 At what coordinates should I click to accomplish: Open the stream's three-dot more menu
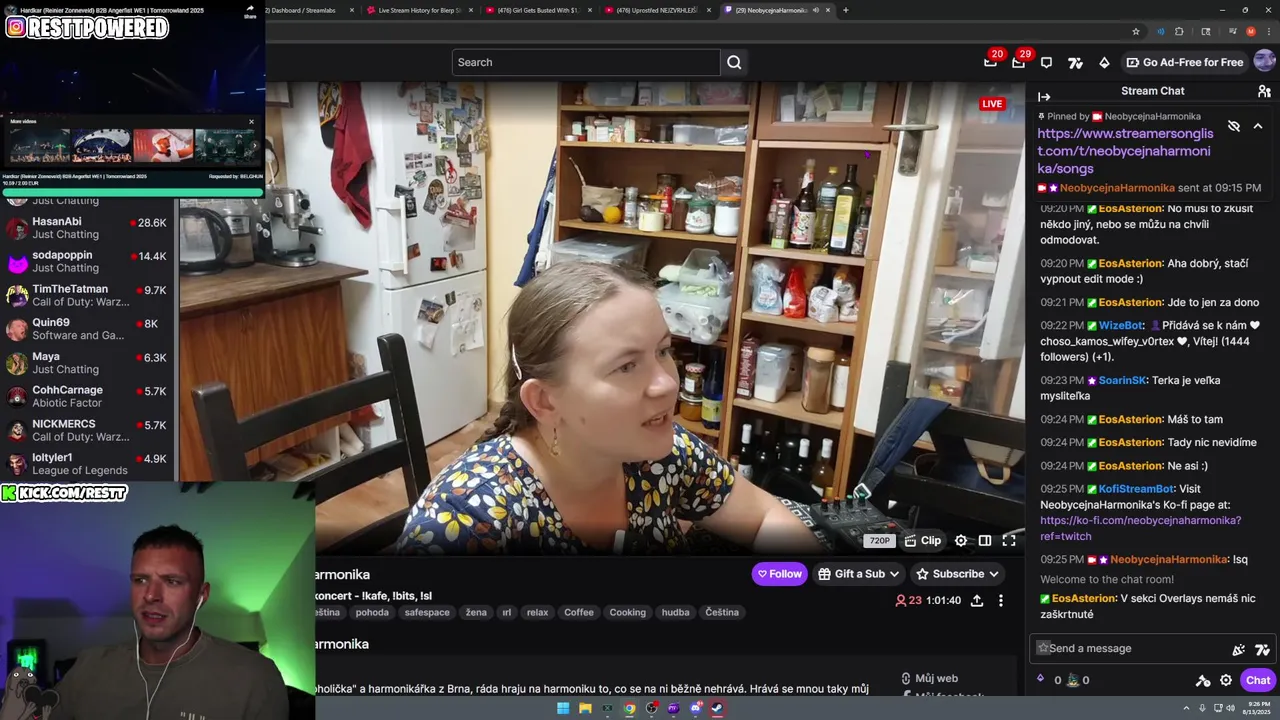tap(1000, 600)
